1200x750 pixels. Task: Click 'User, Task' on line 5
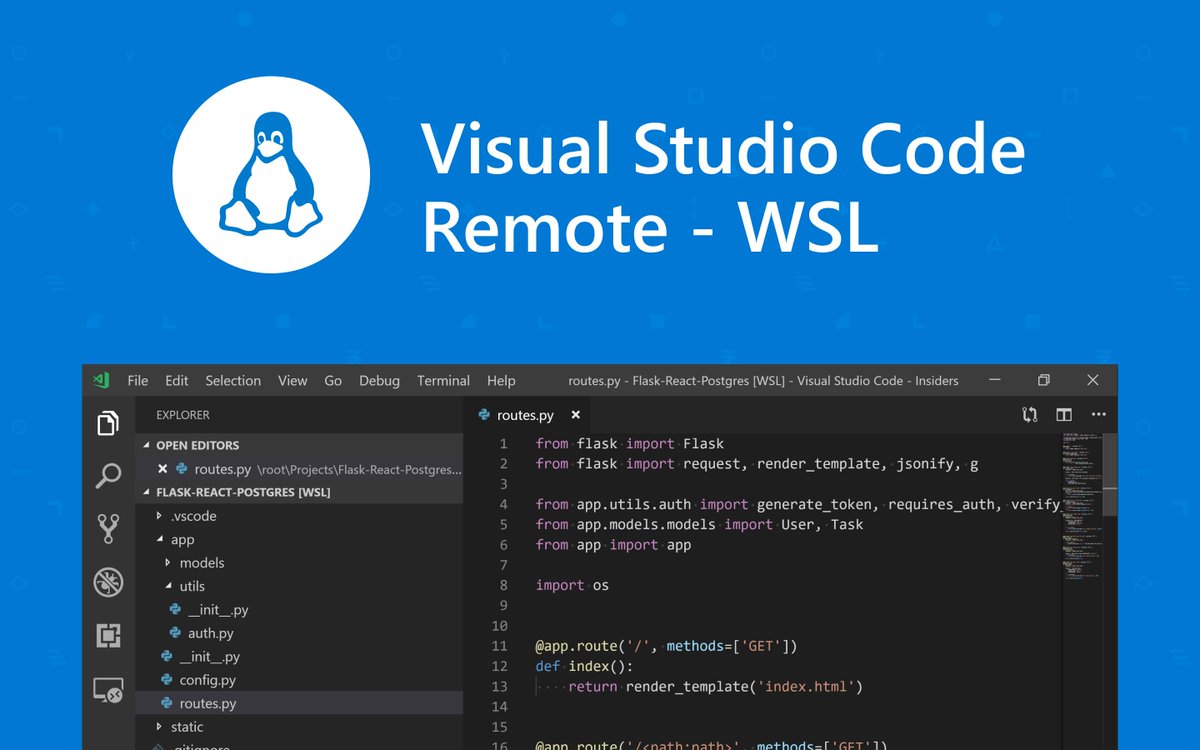tap(820, 525)
